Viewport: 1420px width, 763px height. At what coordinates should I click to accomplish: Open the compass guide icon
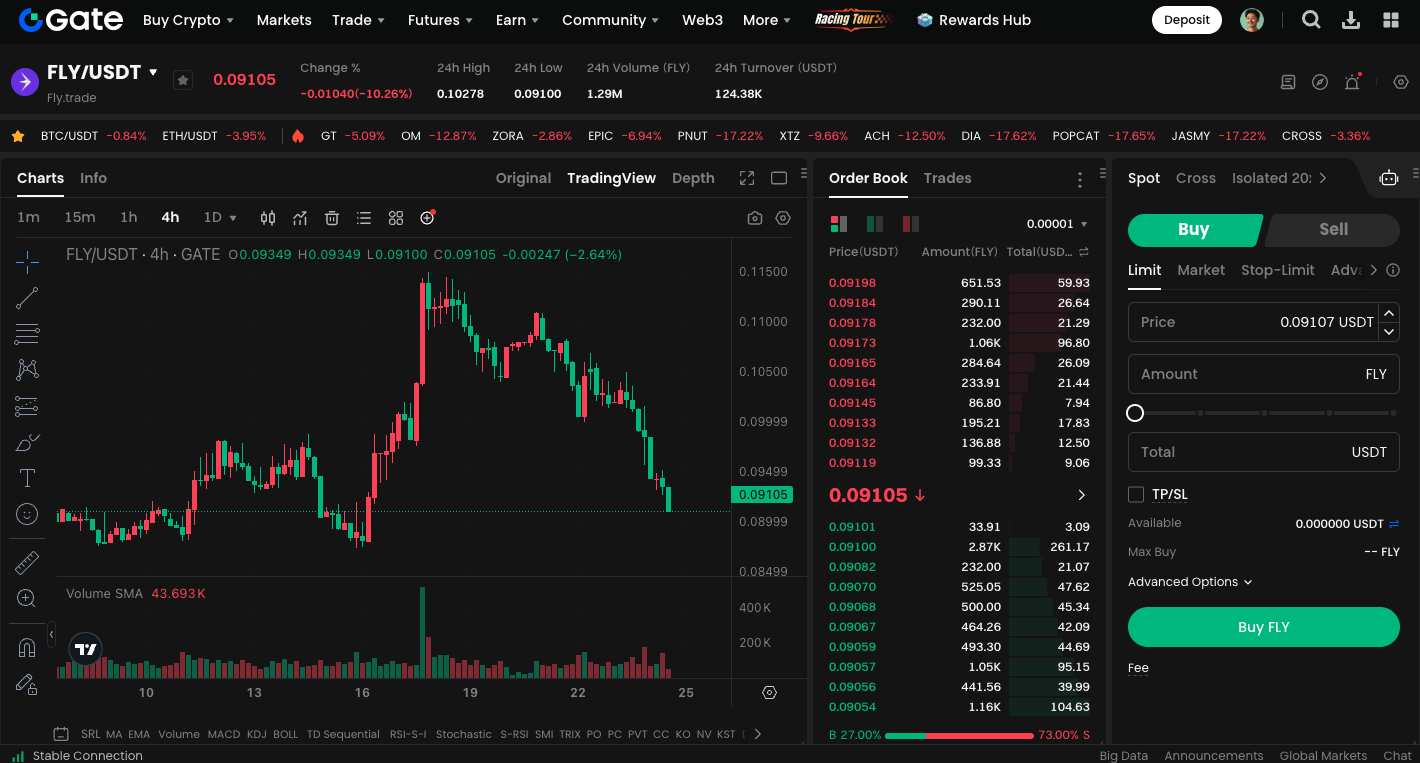1320,82
